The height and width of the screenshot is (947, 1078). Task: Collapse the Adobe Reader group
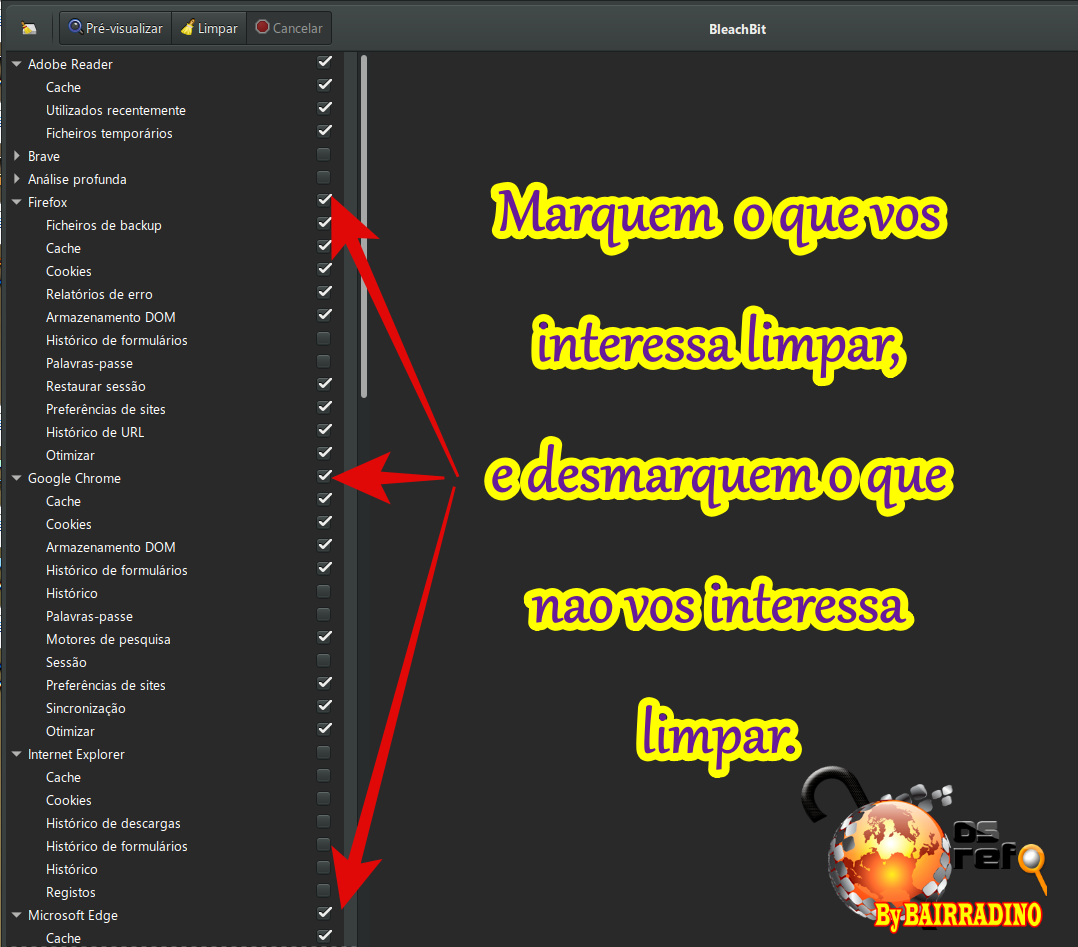click(x=16, y=64)
